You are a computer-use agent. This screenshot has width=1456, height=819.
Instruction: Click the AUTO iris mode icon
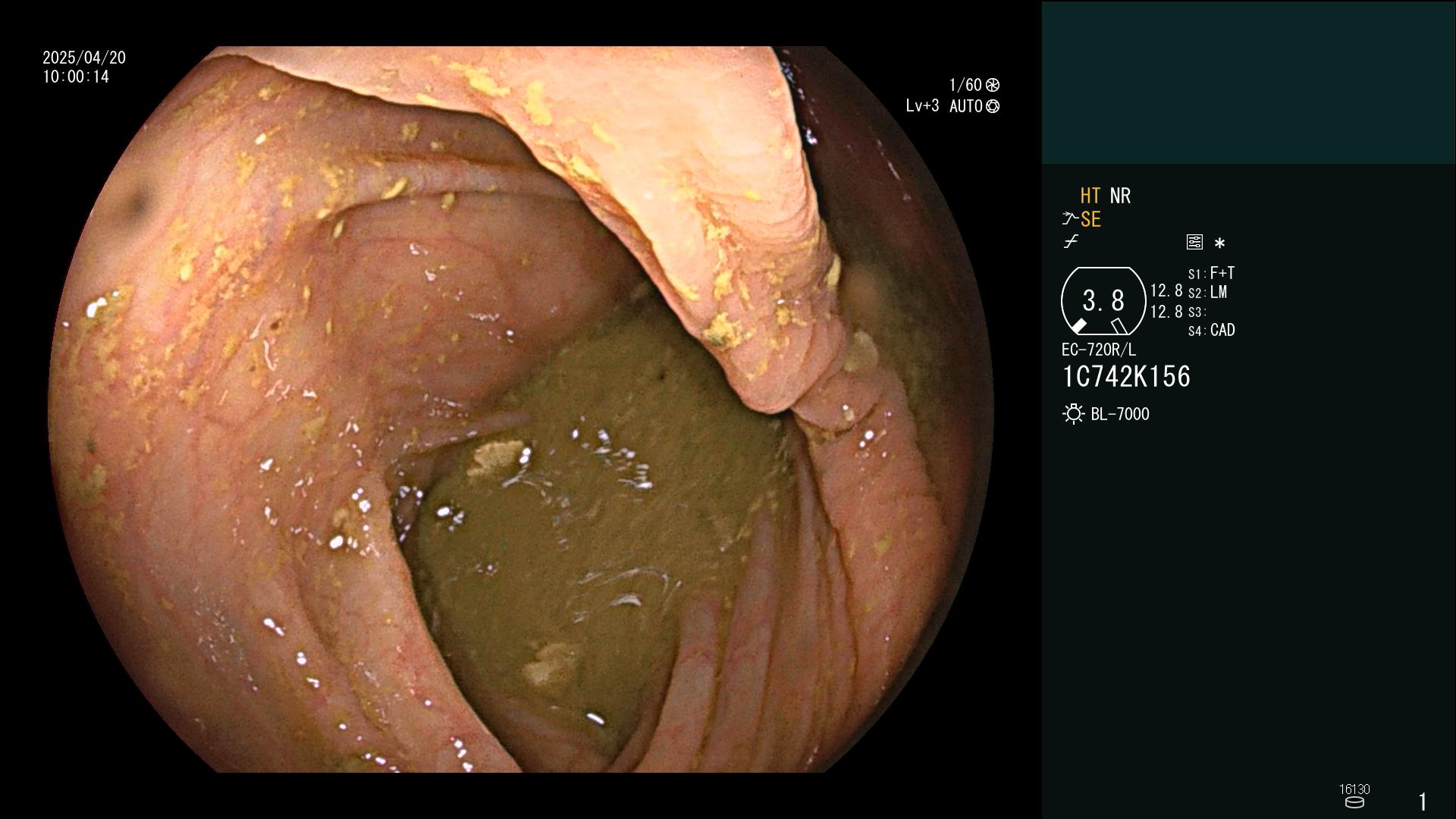coord(992,106)
